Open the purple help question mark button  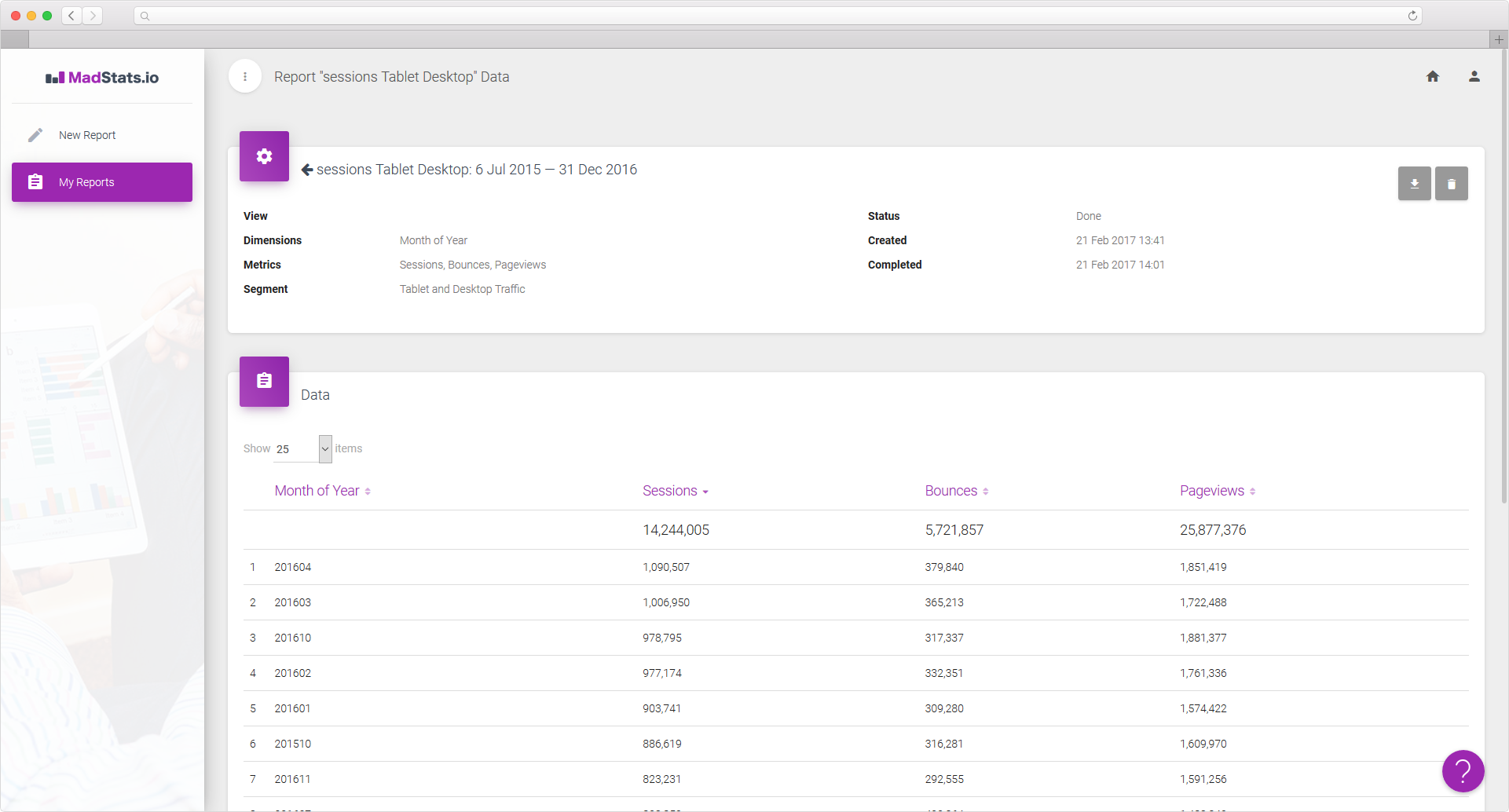[1463, 771]
